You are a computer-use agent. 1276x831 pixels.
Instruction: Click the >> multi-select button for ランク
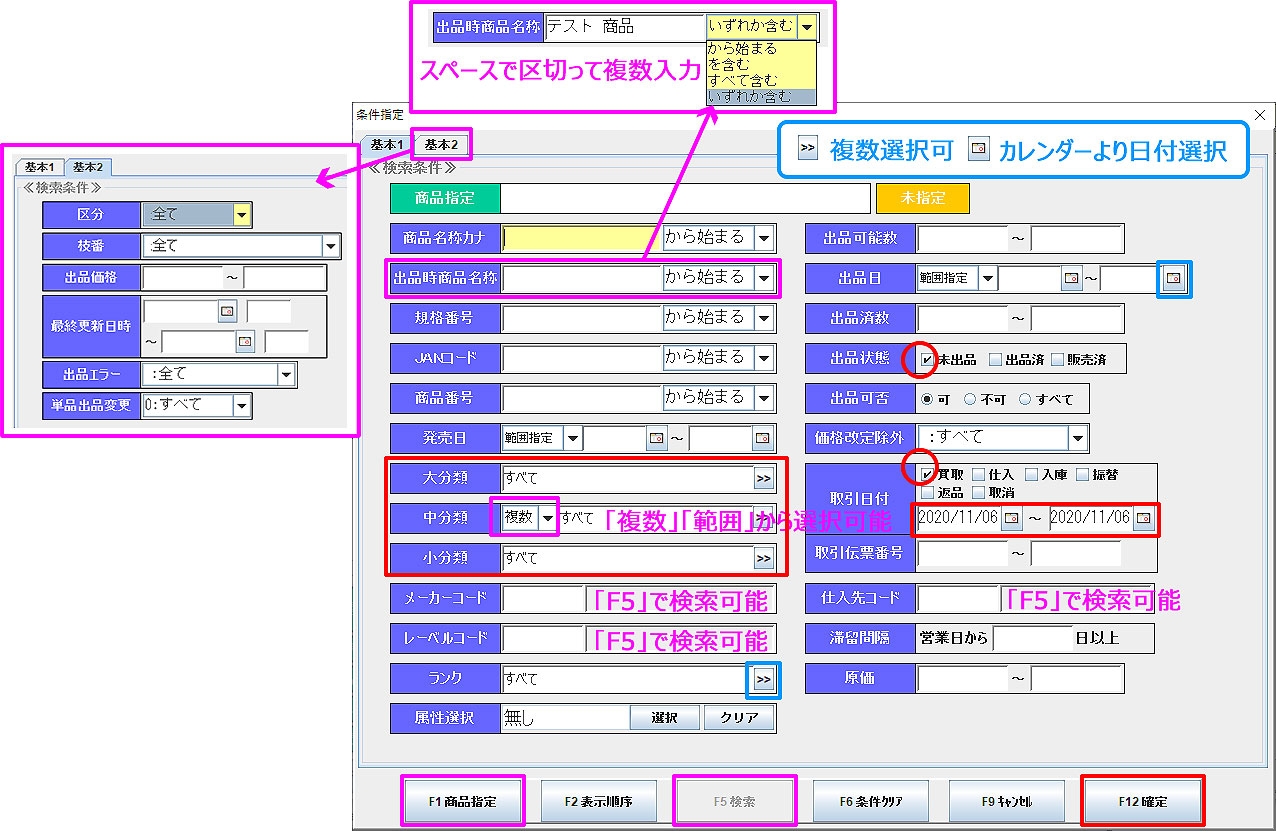pos(764,679)
